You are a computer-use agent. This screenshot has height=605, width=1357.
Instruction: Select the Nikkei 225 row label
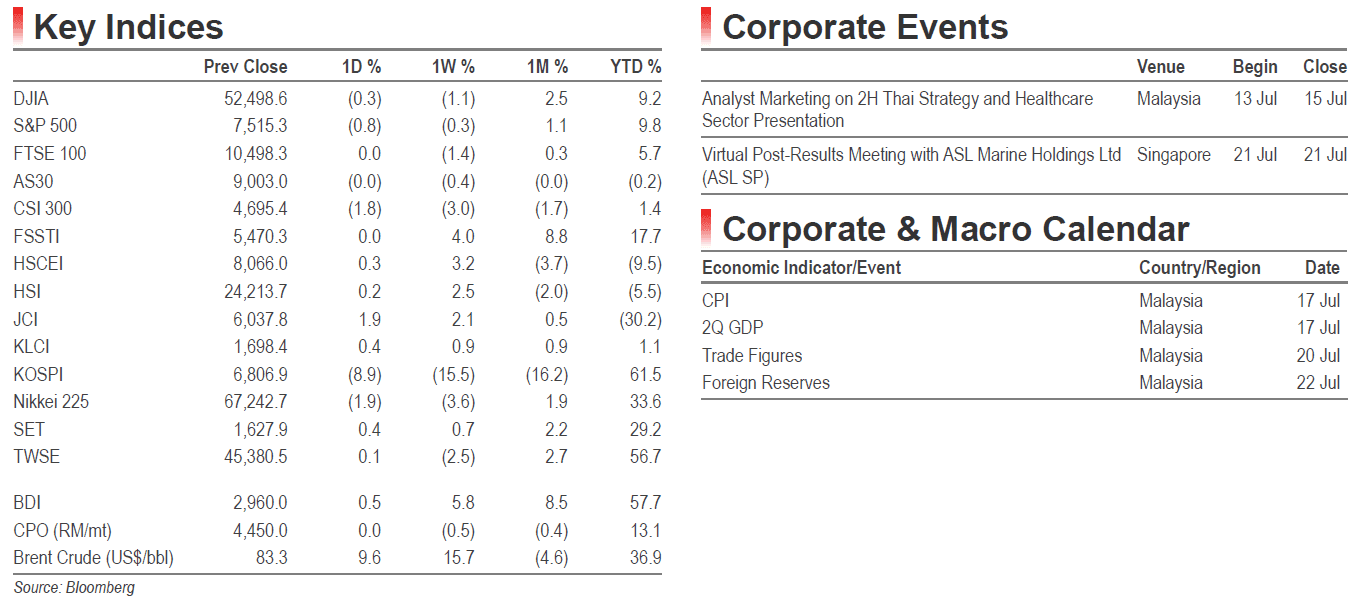(50, 402)
